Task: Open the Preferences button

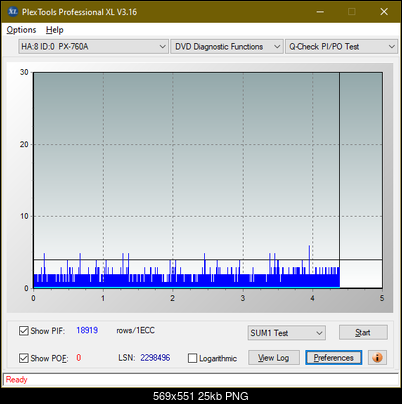Action: click(334, 358)
